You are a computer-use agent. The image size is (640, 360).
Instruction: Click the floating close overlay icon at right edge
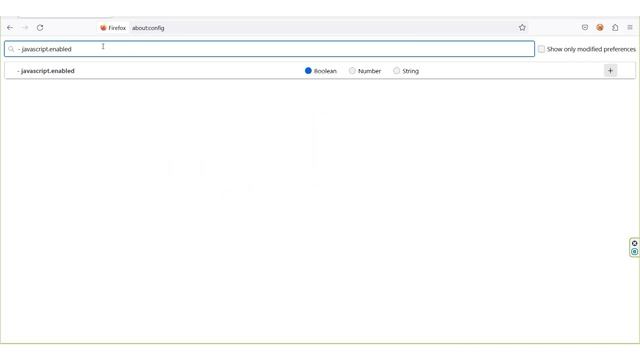click(x=634, y=243)
